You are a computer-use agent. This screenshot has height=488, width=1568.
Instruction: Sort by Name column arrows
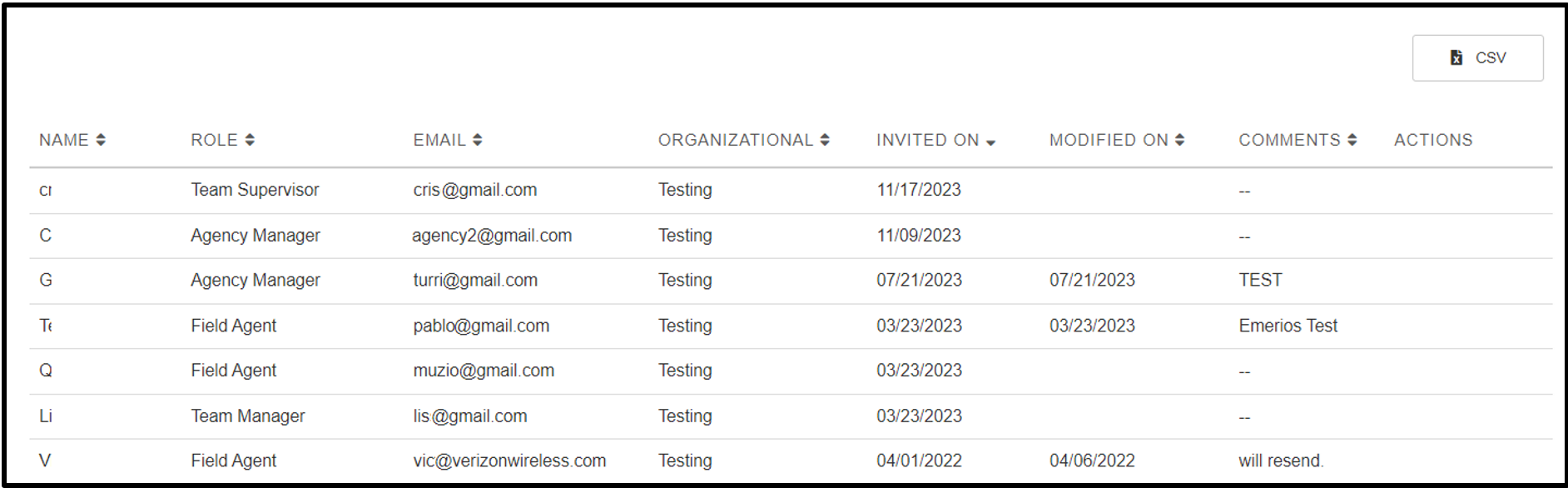click(x=101, y=140)
